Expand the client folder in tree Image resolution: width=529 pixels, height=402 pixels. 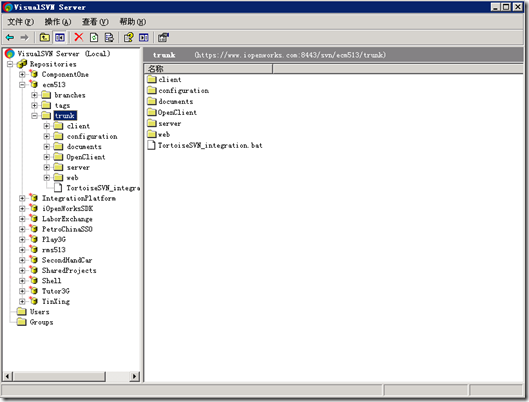[47, 126]
